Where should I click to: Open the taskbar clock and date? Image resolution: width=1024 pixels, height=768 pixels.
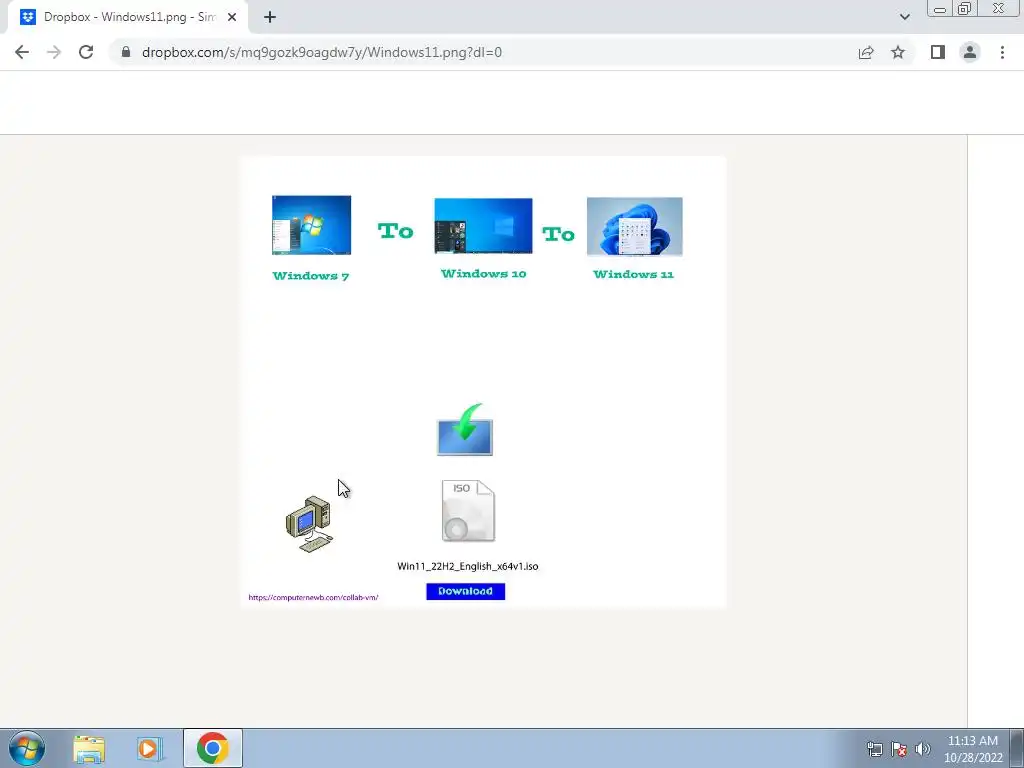pyautogui.click(x=972, y=749)
